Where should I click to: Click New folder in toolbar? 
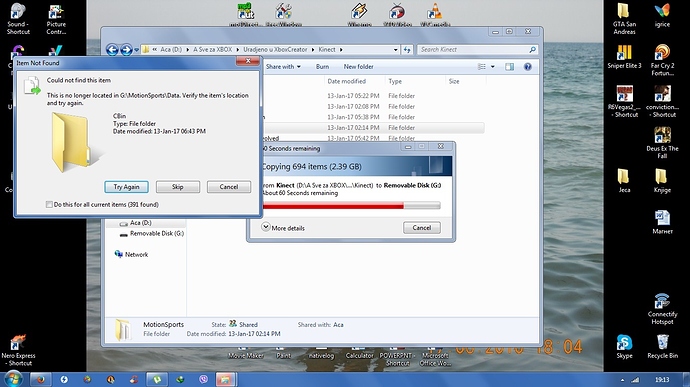click(358, 67)
